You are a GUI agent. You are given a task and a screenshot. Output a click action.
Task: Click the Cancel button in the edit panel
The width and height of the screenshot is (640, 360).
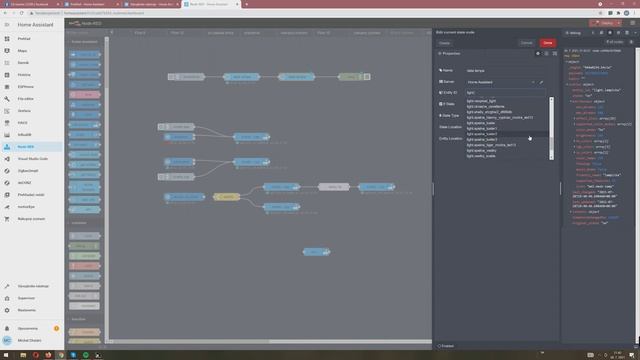coord(527,43)
